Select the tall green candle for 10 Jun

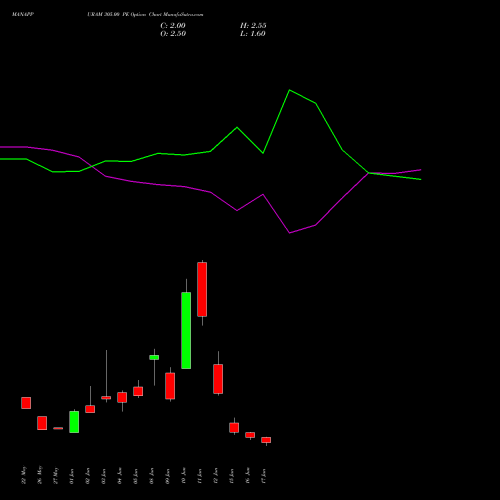point(186,330)
